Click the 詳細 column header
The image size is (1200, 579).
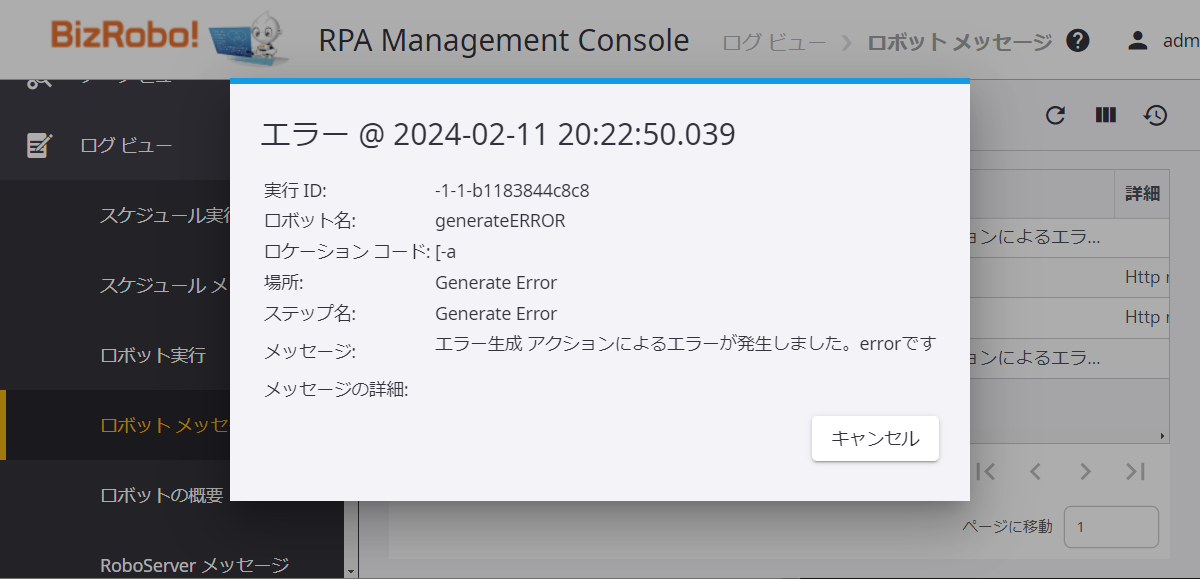[1142, 194]
